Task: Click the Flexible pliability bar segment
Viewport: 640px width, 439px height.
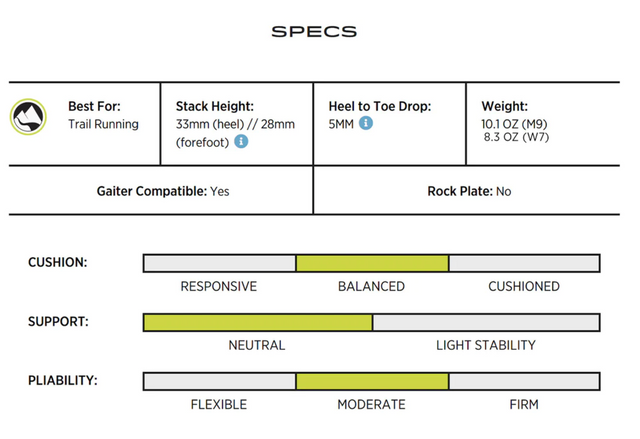Action: pos(219,381)
